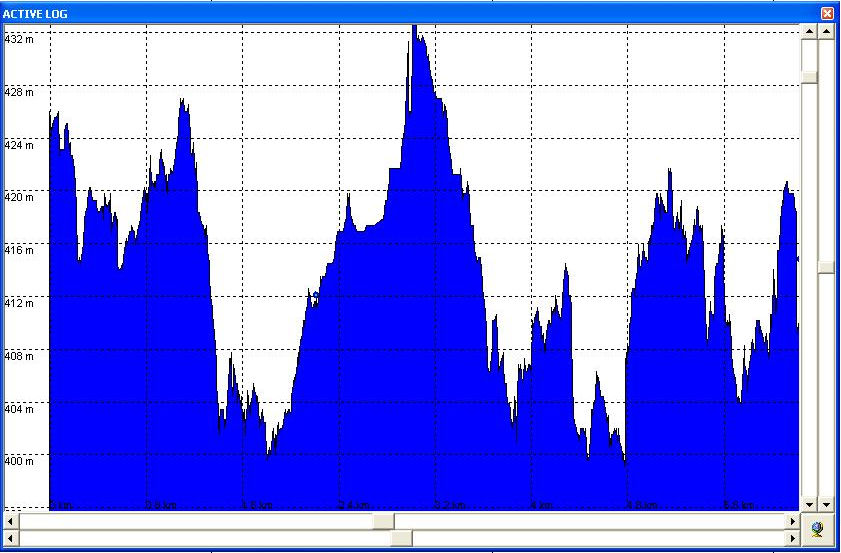Image resolution: width=841 pixels, height=553 pixels.
Task: Click the 428 m elevation label
Action: [19, 92]
